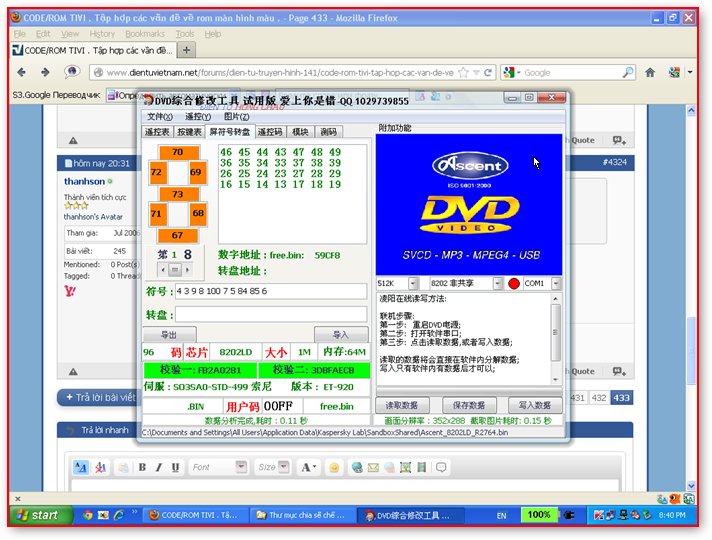Image resolution: width=712 pixels, height=540 pixels.
Task: Click segment 70 in seven-segment display
Action: [178, 152]
